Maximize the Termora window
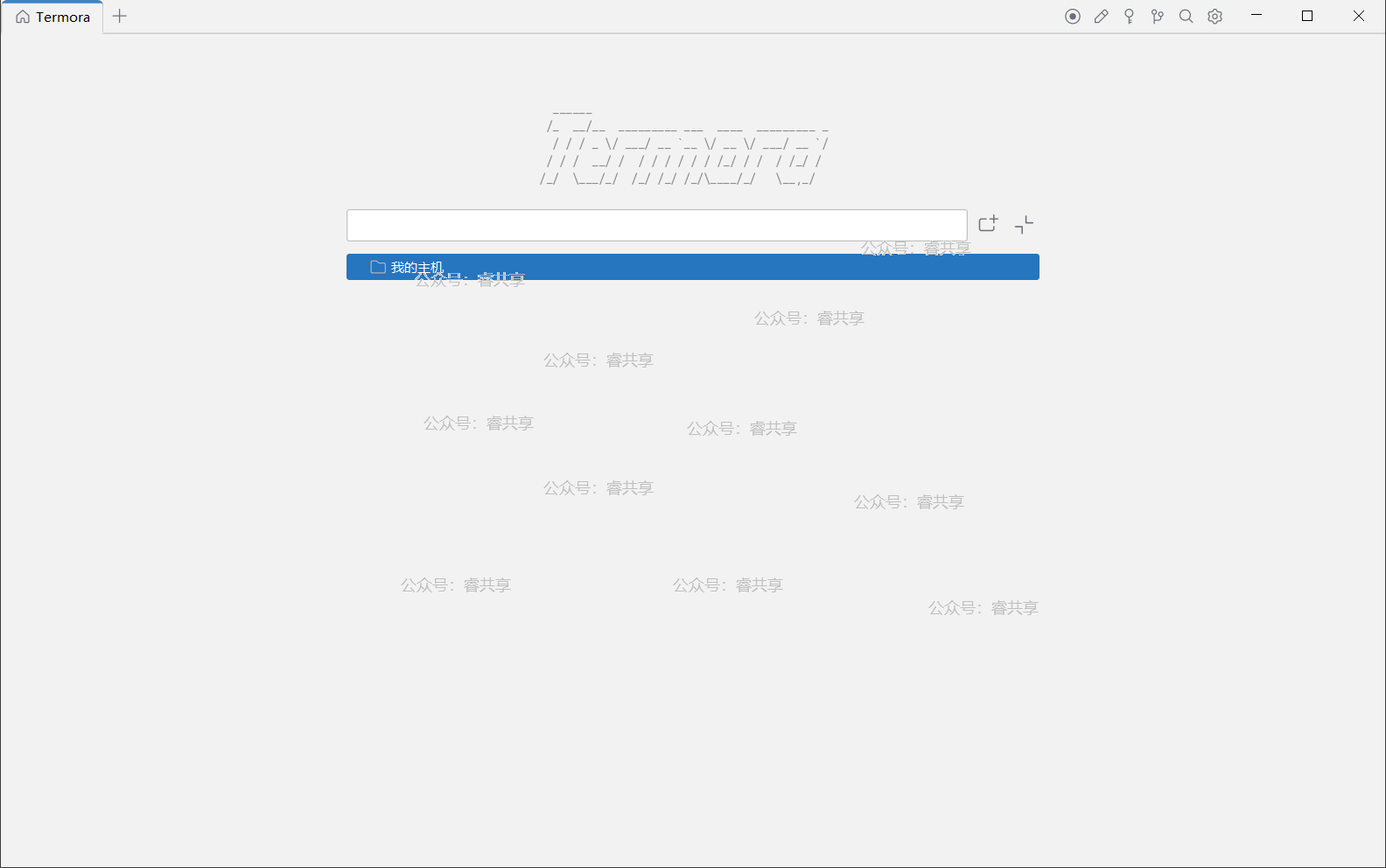Image resolution: width=1386 pixels, height=868 pixels. click(x=1307, y=16)
